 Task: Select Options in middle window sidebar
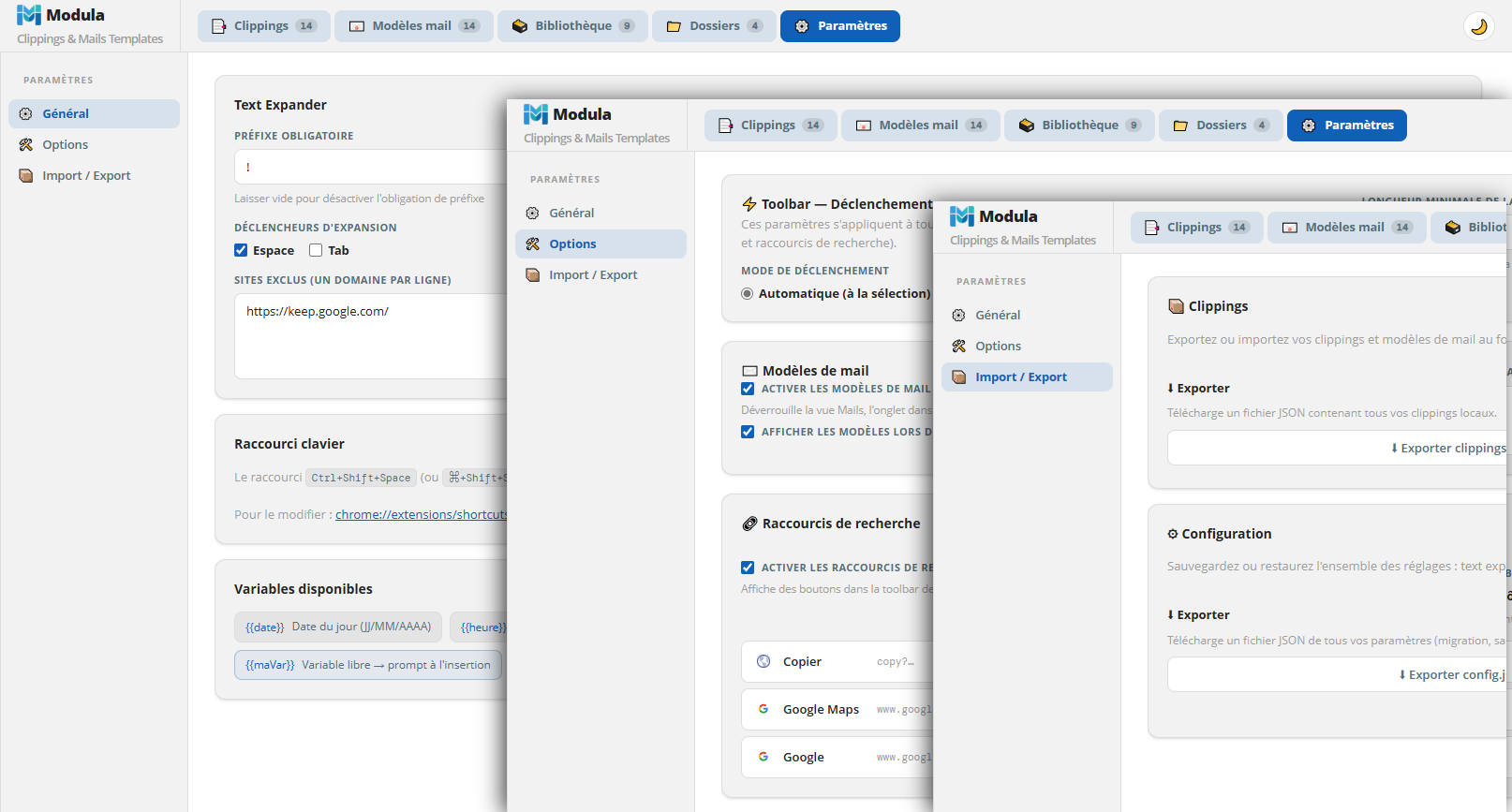point(600,244)
